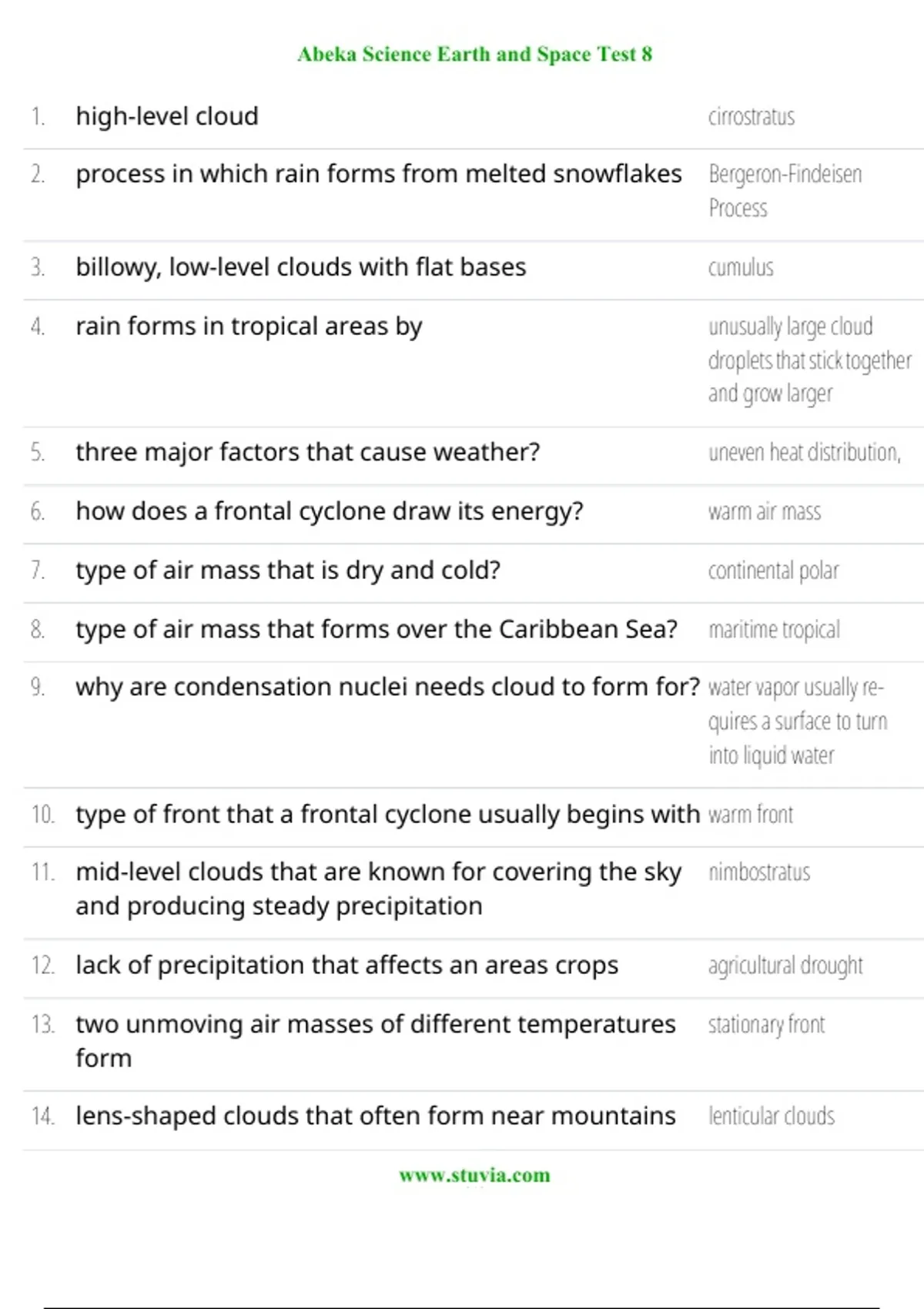Select the condensation nuclei question text

coord(387,687)
